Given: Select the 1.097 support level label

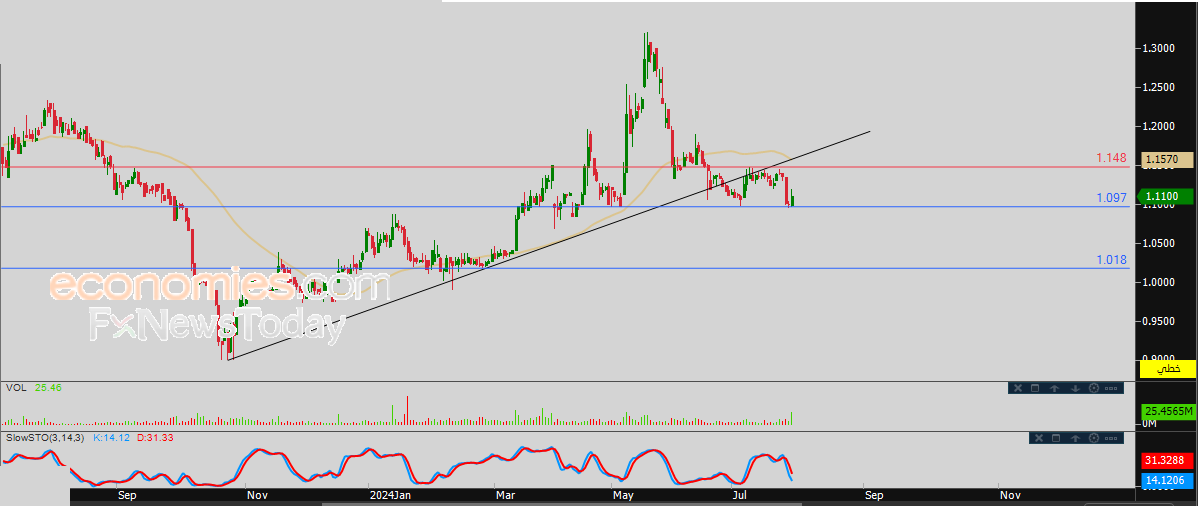Looking at the screenshot, I should point(1112,198).
